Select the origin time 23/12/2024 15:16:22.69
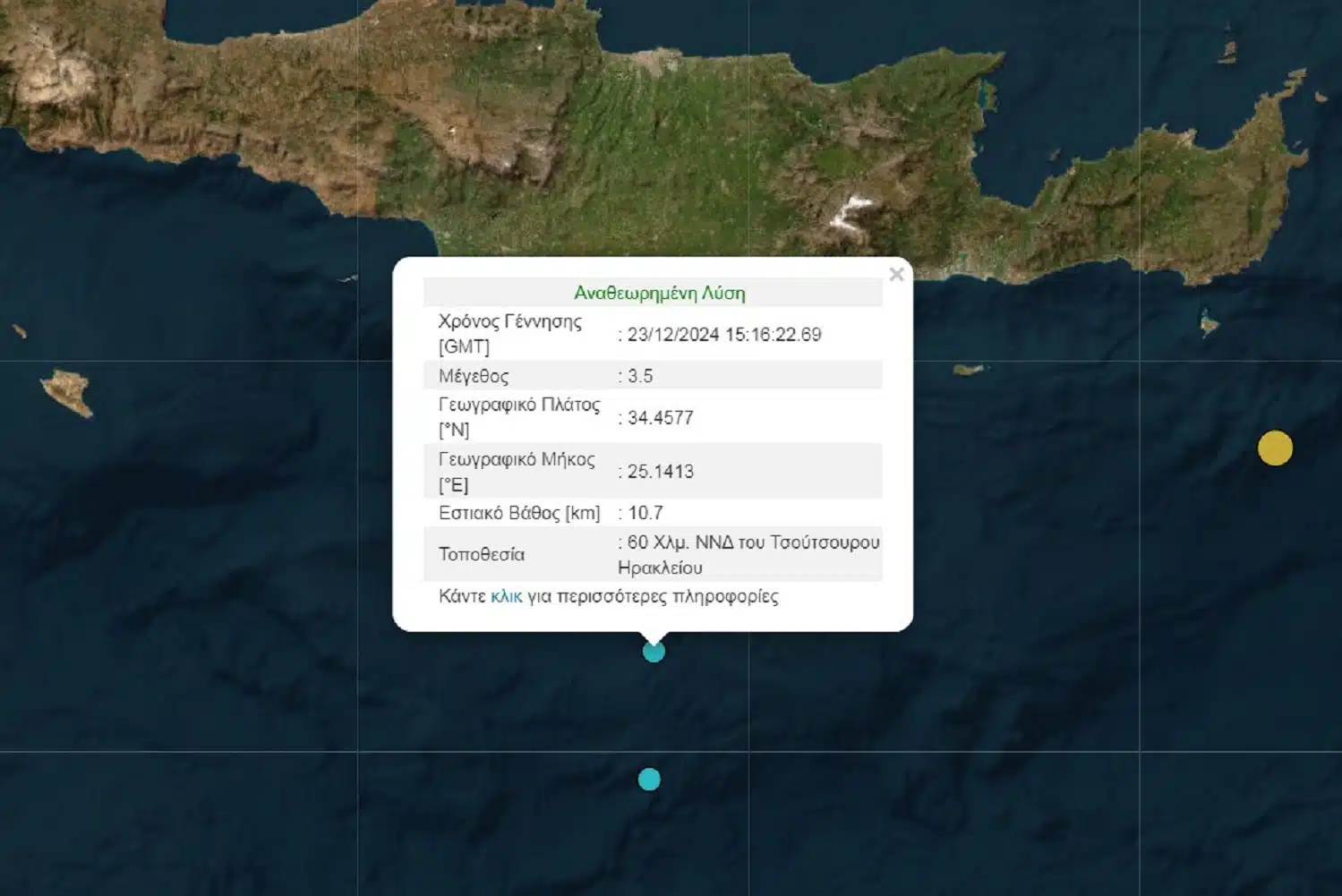 (x=723, y=335)
